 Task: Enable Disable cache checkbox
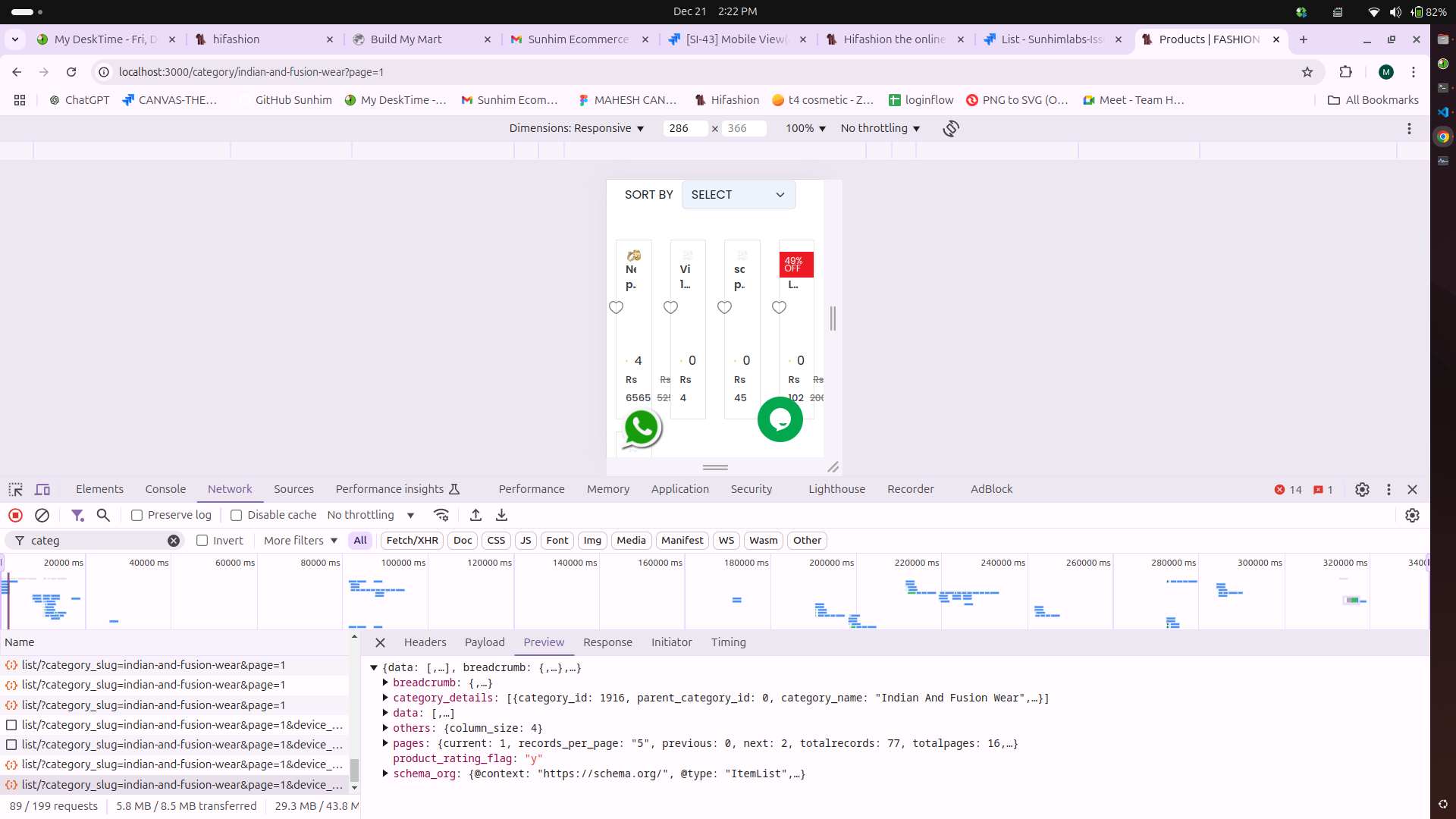(x=237, y=515)
